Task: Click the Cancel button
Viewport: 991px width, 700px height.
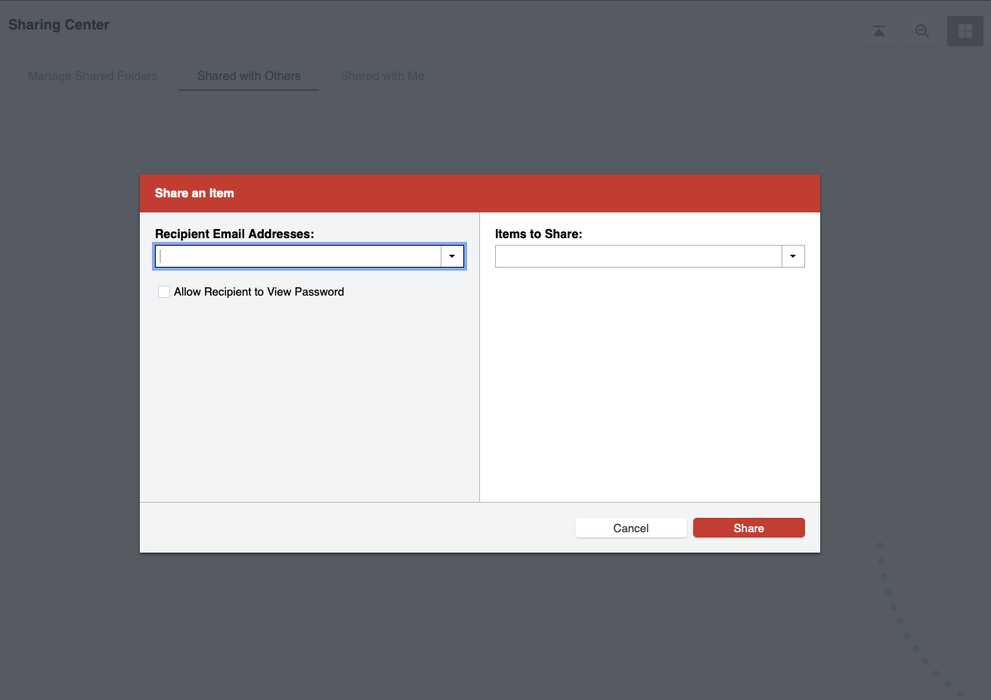Action: tap(631, 527)
